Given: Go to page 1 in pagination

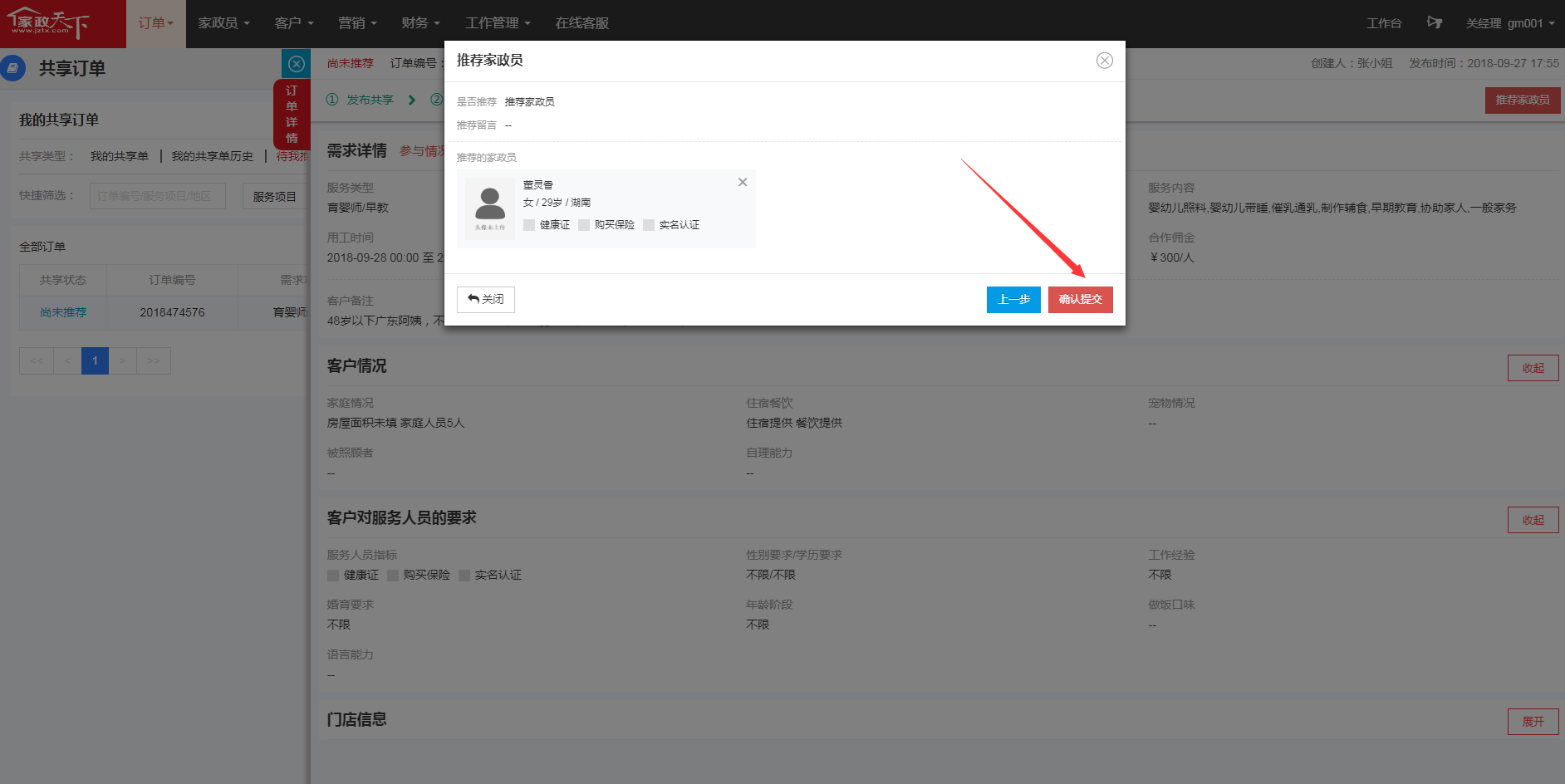Looking at the screenshot, I should point(95,361).
